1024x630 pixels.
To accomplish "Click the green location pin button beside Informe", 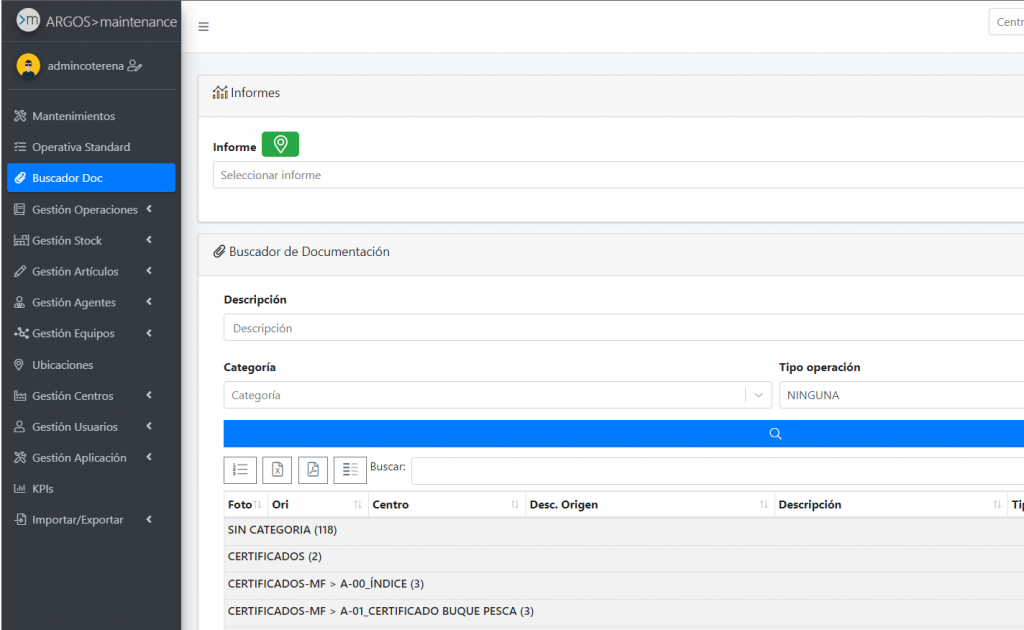I will 280,145.
